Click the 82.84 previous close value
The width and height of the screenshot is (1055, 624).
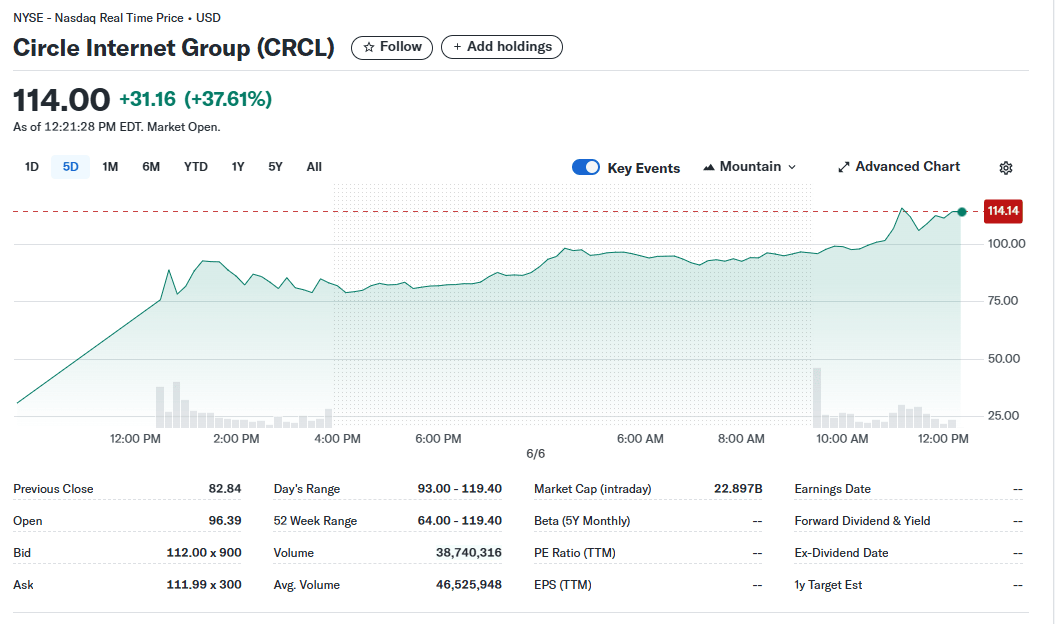tap(225, 489)
